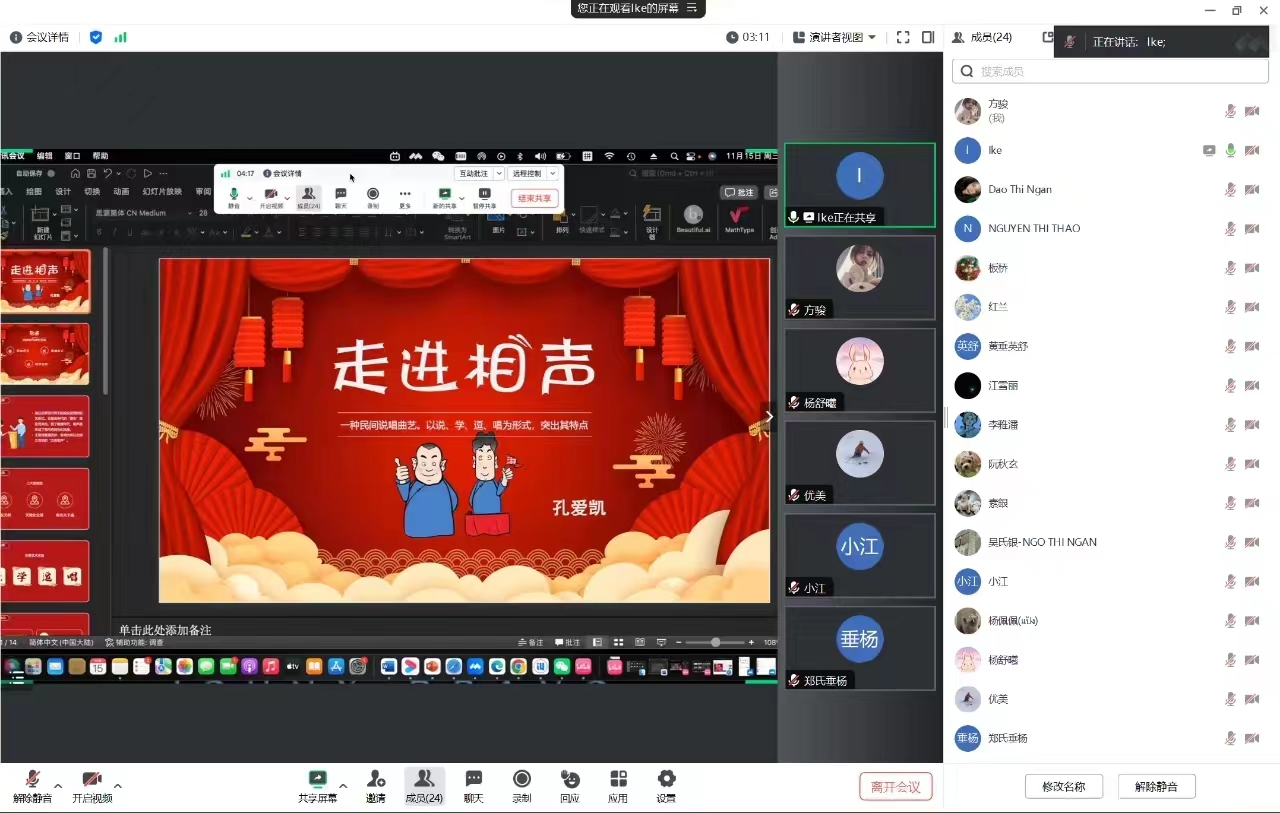Expand audio options arrow beside 解除静音
The height and width of the screenshot is (813, 1280).
coord(58,786)
